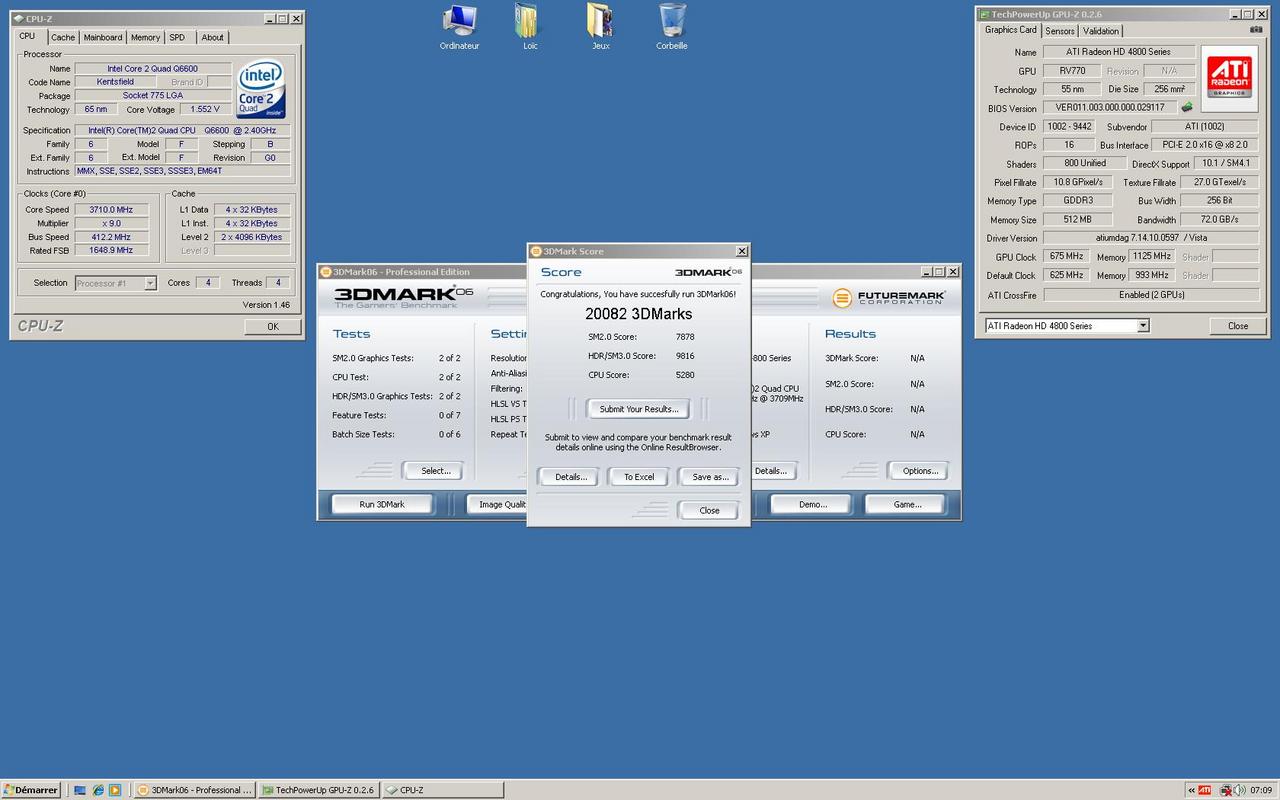1280x800 pixels.
Task: Click Close button in 3DMark Score dialog
Action: [709, 510]
